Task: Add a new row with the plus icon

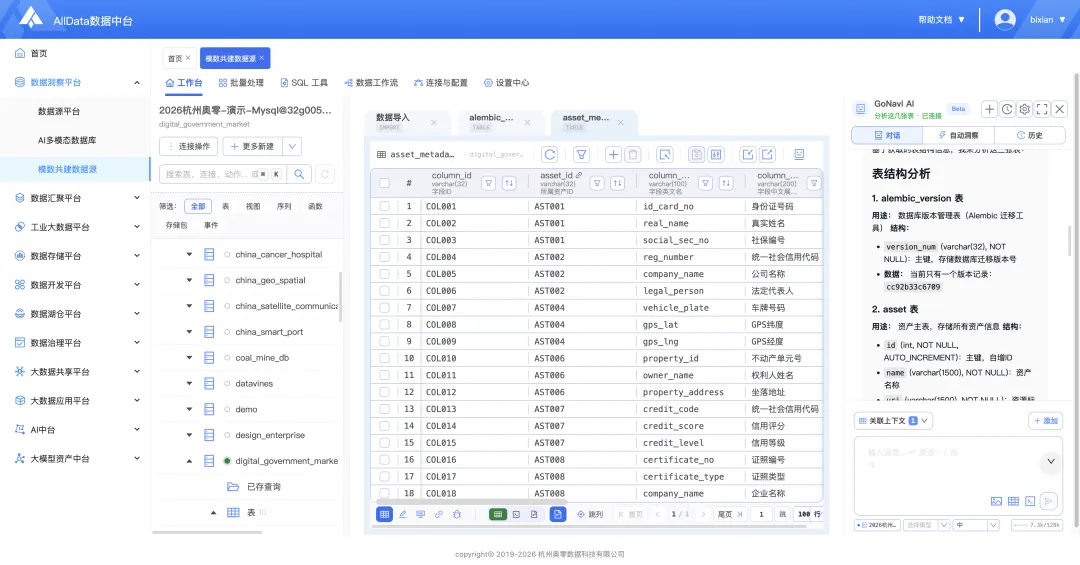Action: (x=613, y=154)
